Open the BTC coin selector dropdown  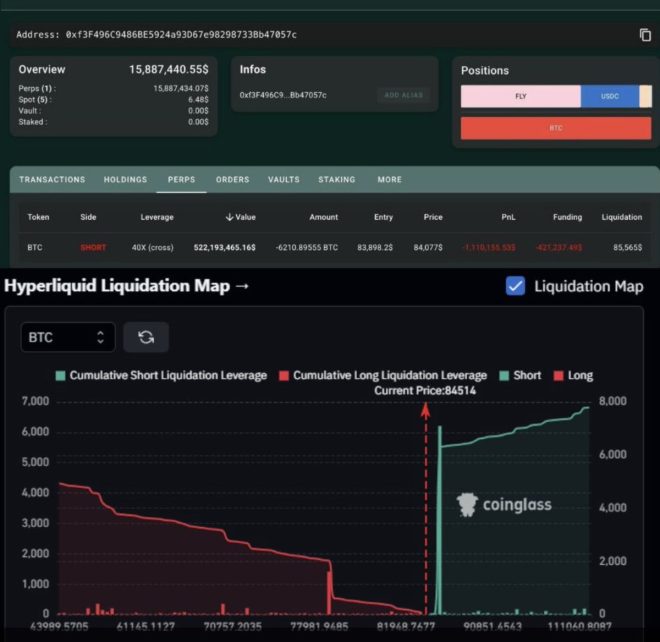[68, 337]
